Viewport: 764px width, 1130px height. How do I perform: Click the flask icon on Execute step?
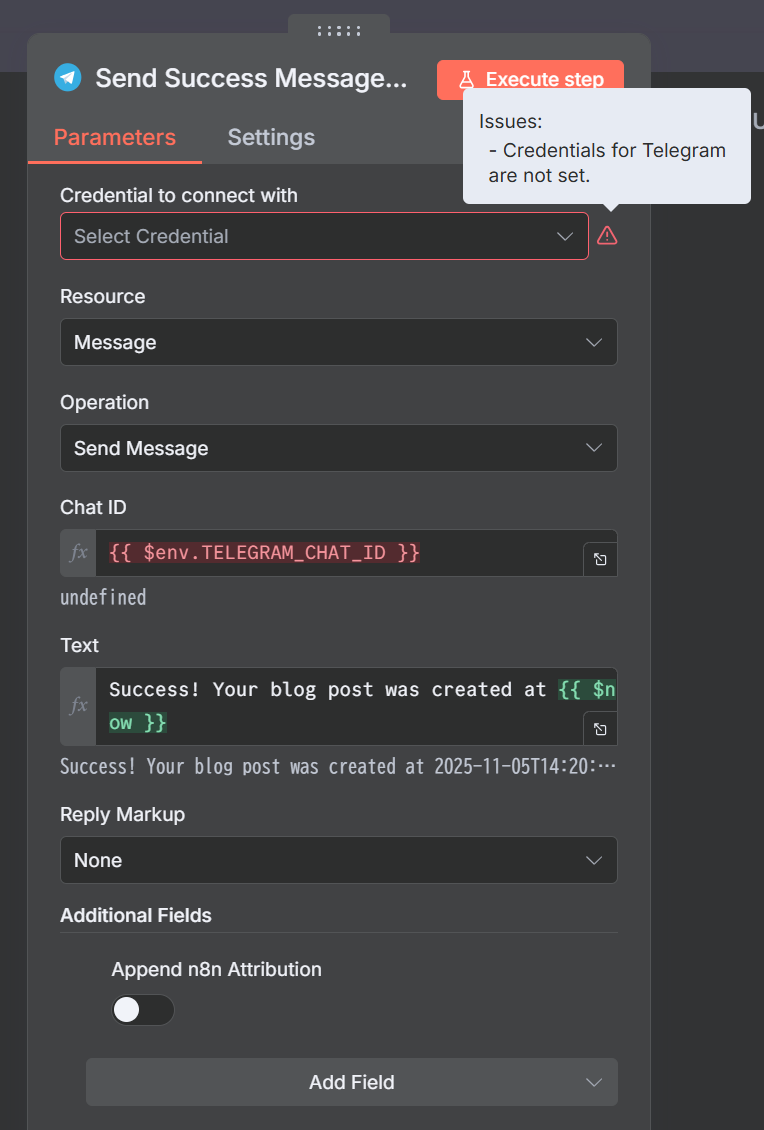[x=466, y=80]
